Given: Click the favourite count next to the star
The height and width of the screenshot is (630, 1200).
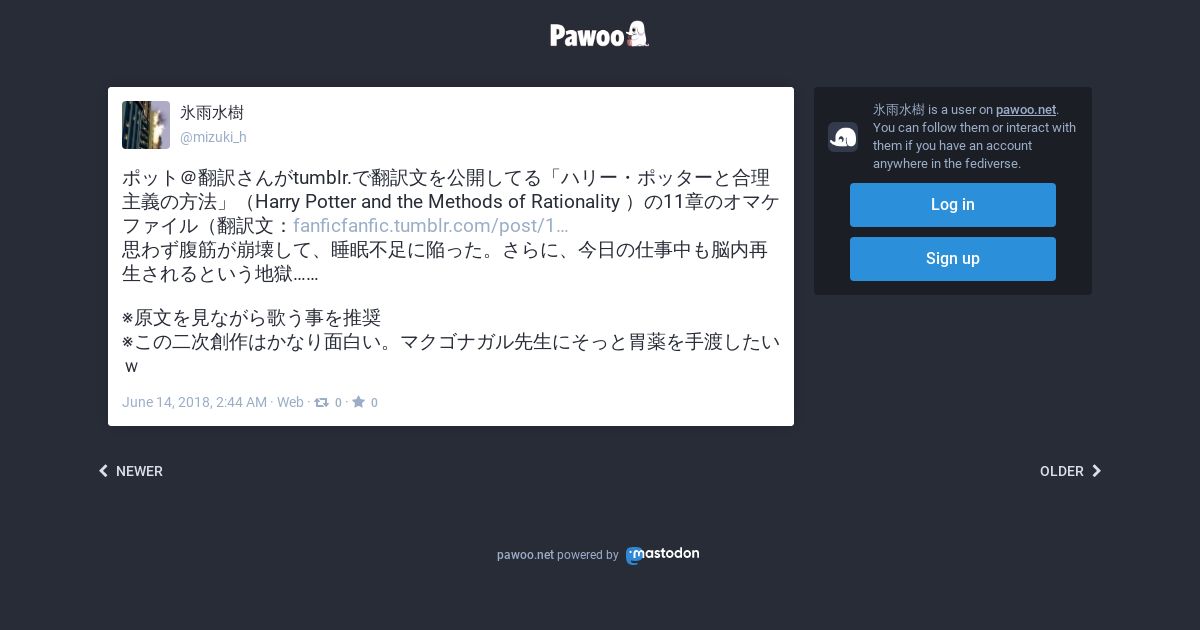Looking at the screenshot, I should coord(374,403).
